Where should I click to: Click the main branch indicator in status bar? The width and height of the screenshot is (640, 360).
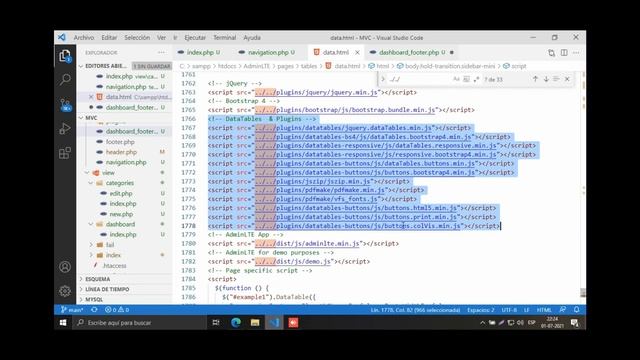click(72, 310)
